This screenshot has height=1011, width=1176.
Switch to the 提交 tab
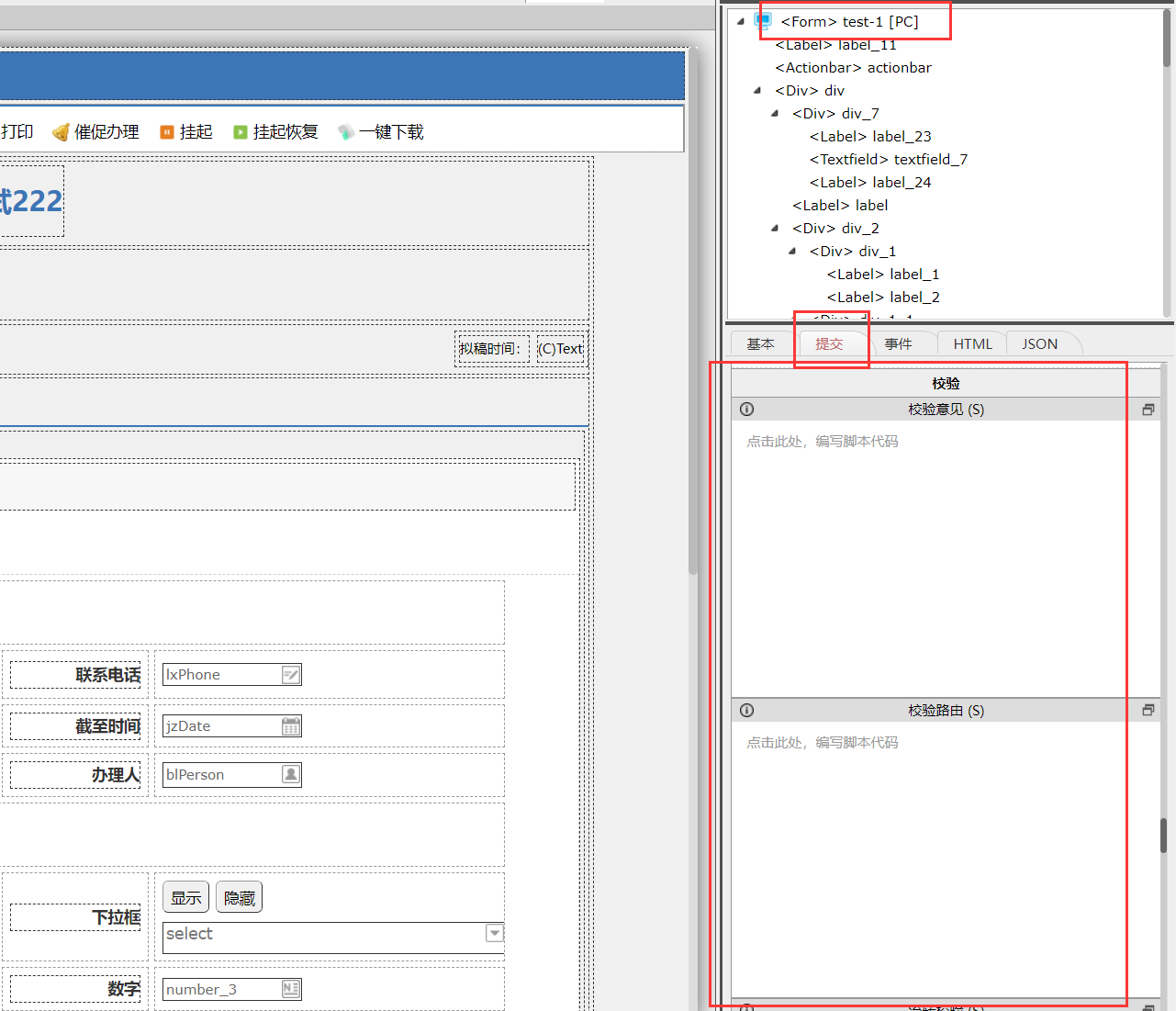pyautogui.click(x=829, y=343)
